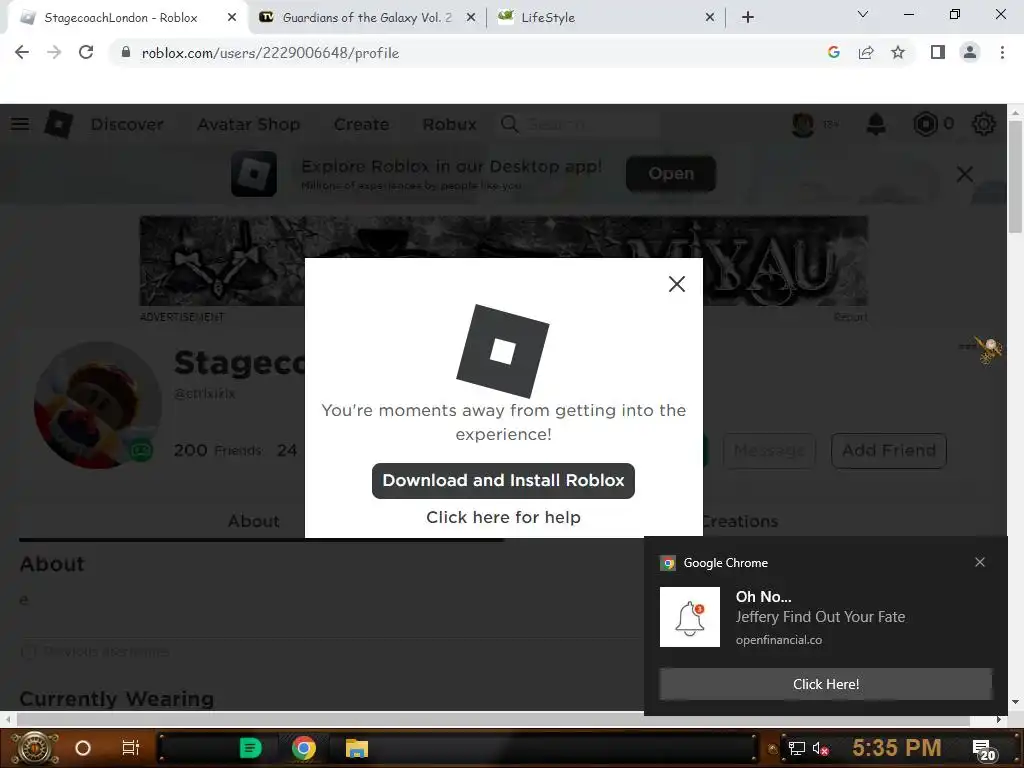Viewport: 1024px width, 768px height.
Task: Click the banner advertisement image
Action: click(x=504, y=261)
